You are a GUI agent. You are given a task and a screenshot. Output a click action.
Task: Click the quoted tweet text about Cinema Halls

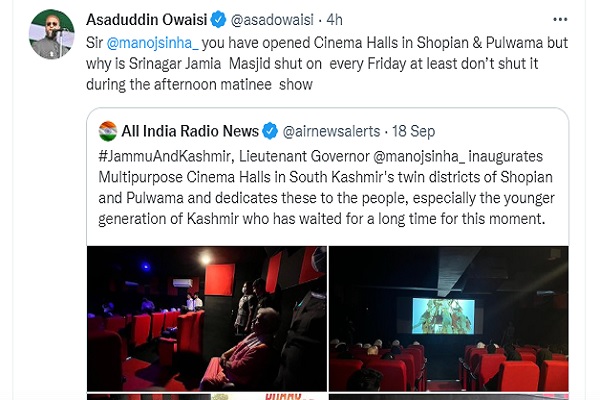326,188
